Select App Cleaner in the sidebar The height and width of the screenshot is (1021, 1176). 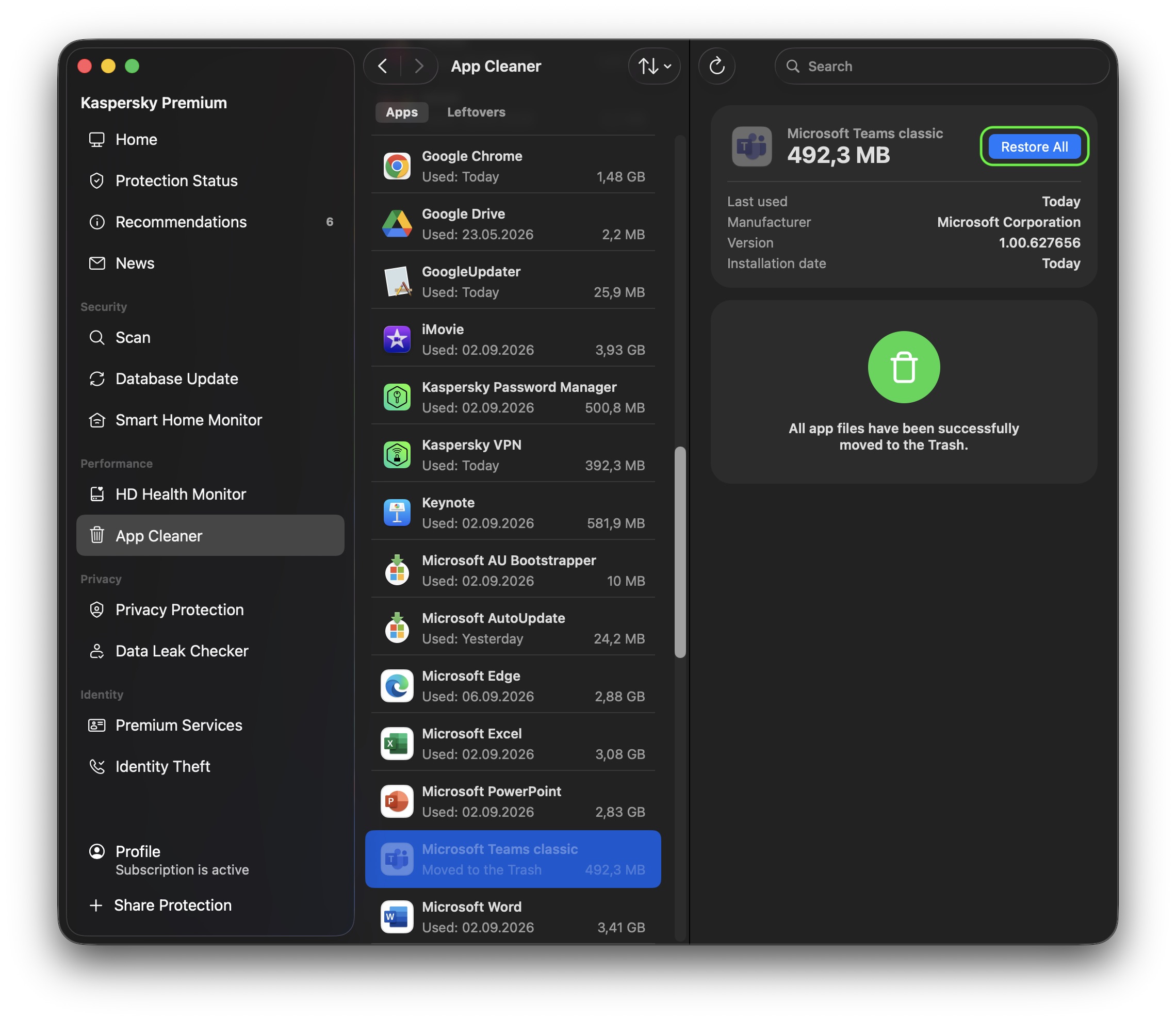(210, 536)
